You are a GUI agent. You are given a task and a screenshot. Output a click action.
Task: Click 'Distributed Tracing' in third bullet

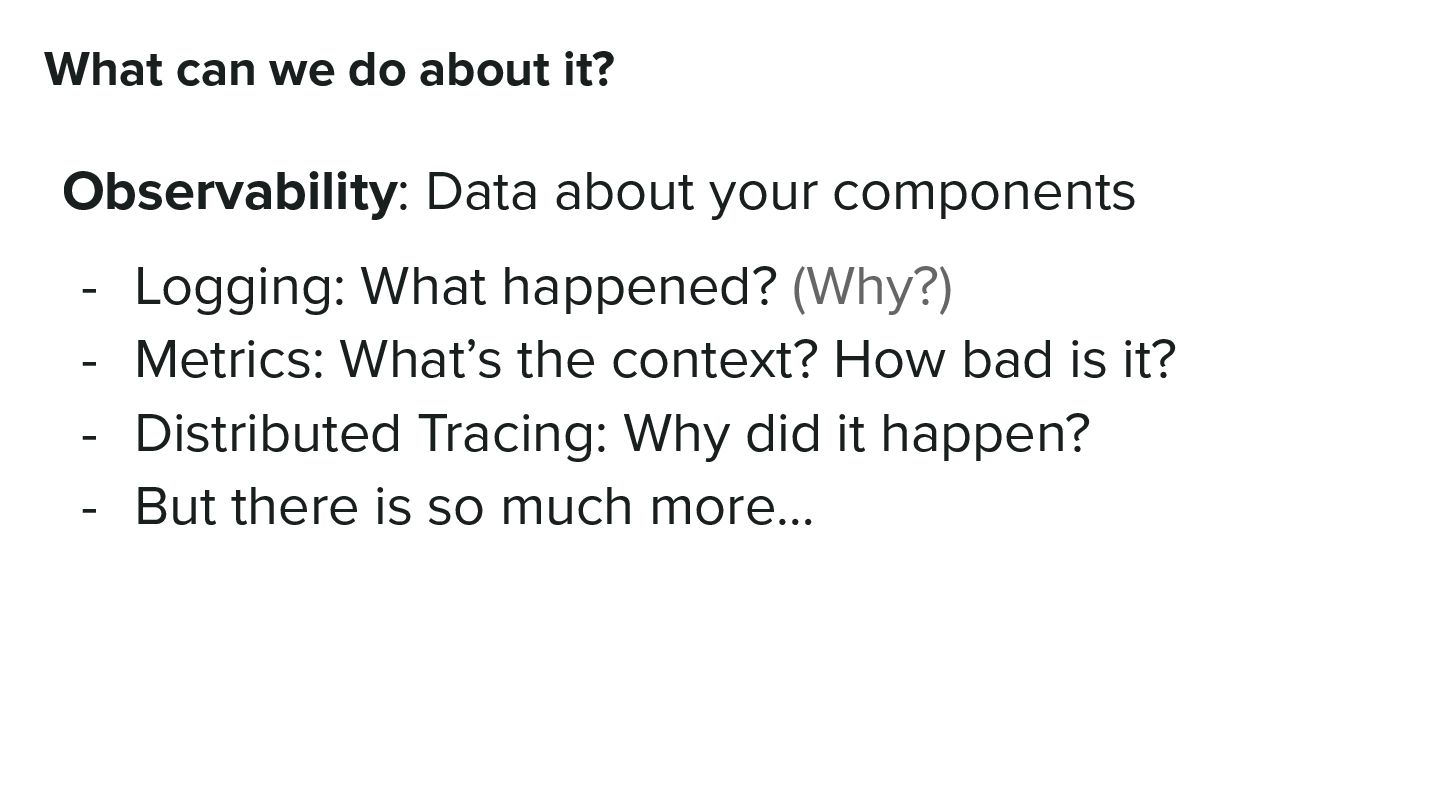365,434
